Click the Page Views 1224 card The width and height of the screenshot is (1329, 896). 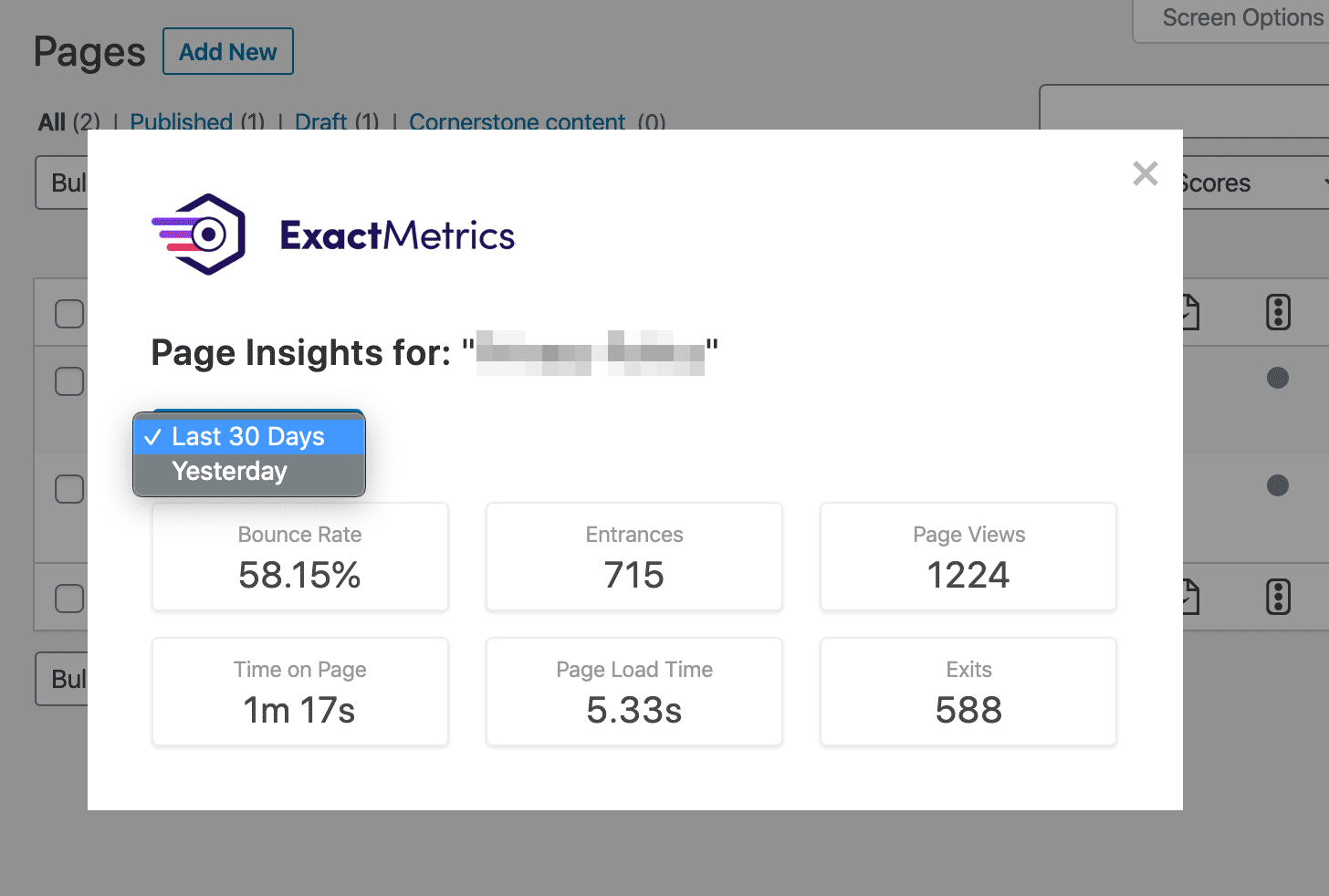[968, 557]
